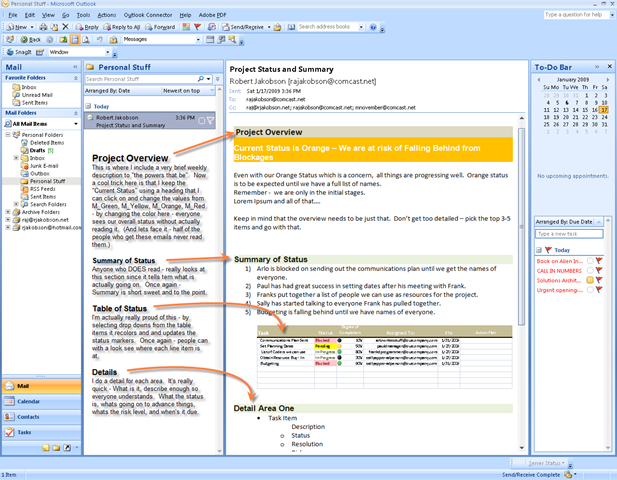Open the Adobe PDF menu
The image size is (617, 480).
pos(212,15)
